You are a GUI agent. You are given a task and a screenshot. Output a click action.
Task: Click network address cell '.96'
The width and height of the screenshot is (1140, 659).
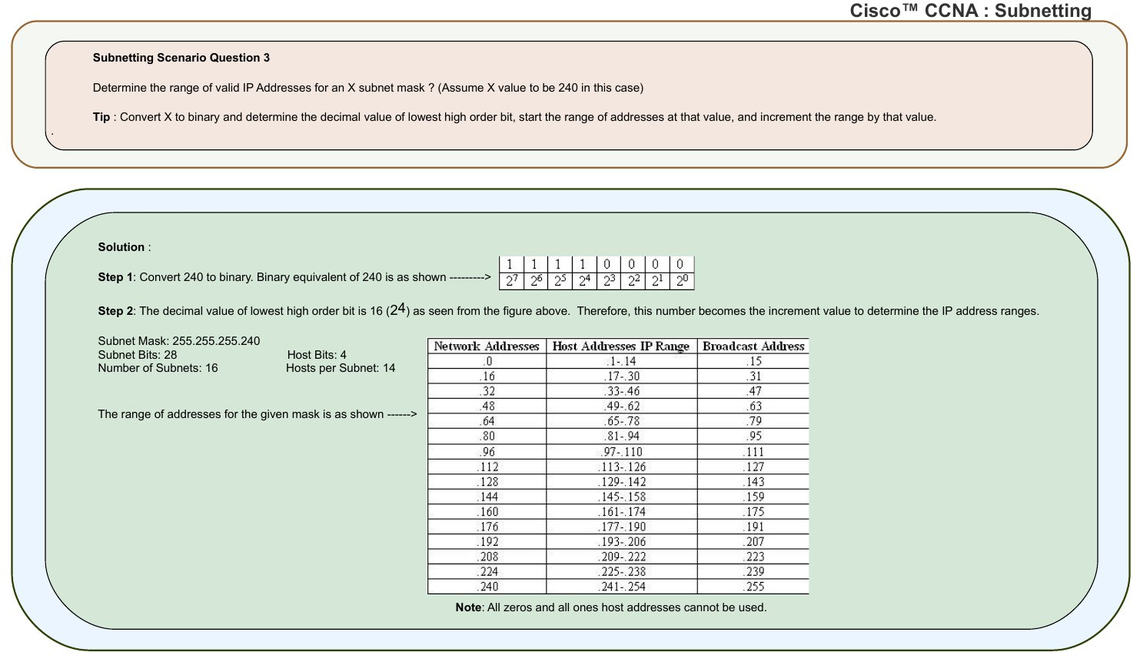click(x=487, y=452)
